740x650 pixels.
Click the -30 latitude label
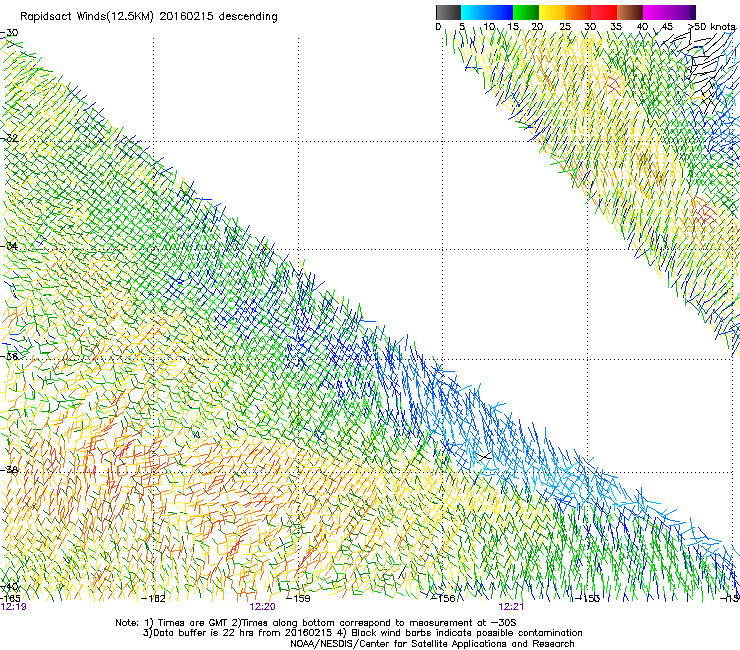(x=9, y=33)
